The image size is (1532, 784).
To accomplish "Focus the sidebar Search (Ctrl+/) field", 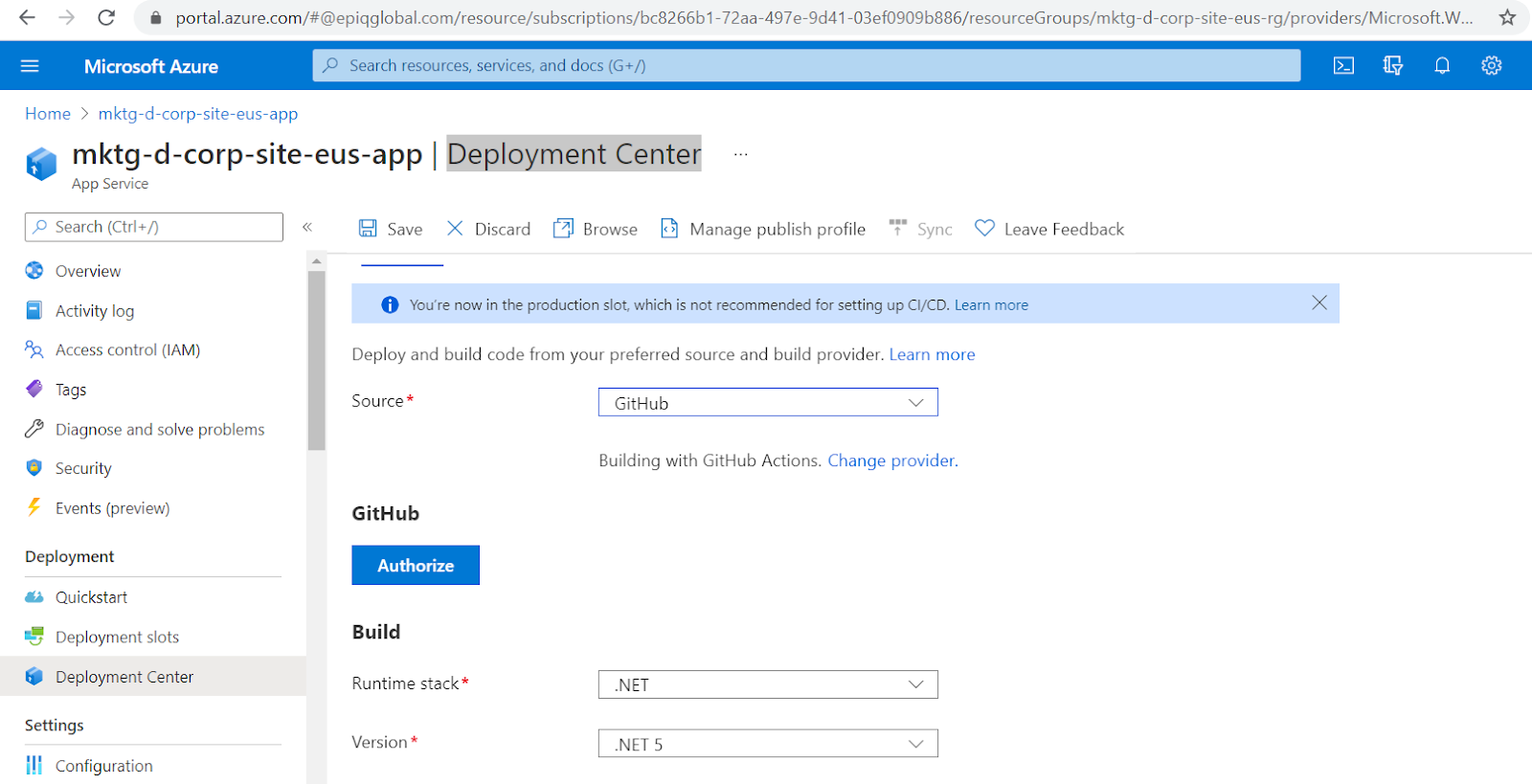I will pos(154,227).
